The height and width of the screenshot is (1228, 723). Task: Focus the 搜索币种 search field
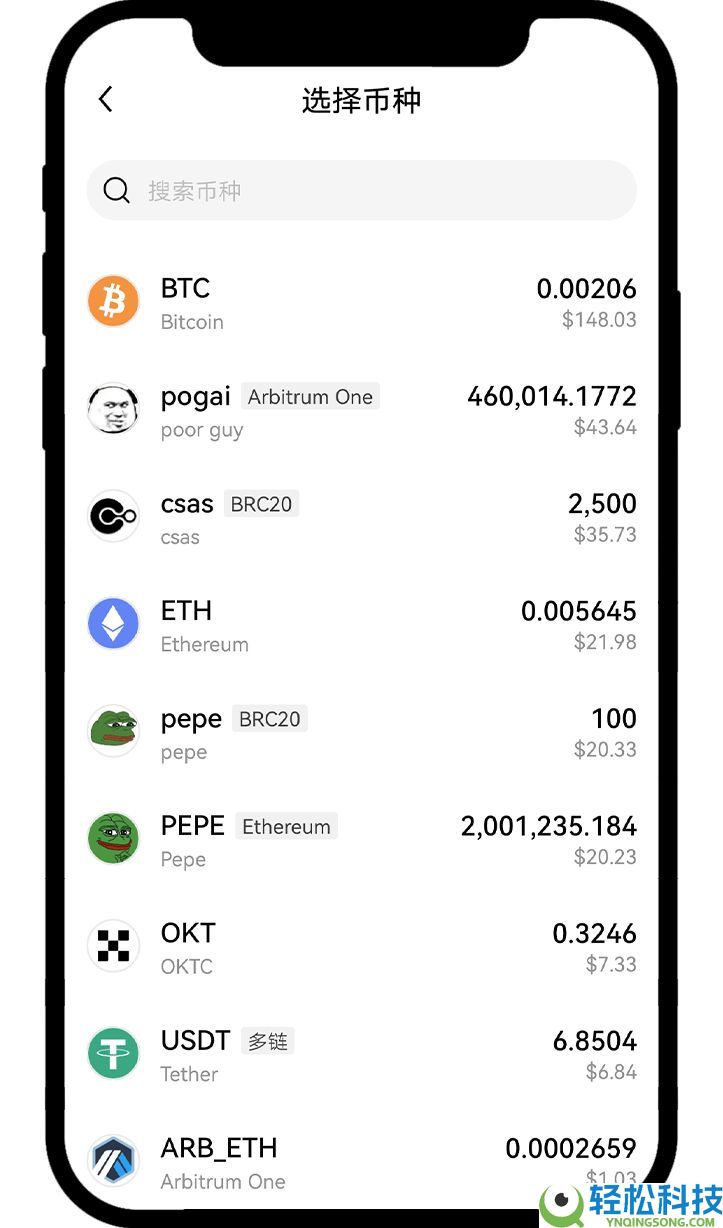tap(380, 190)
